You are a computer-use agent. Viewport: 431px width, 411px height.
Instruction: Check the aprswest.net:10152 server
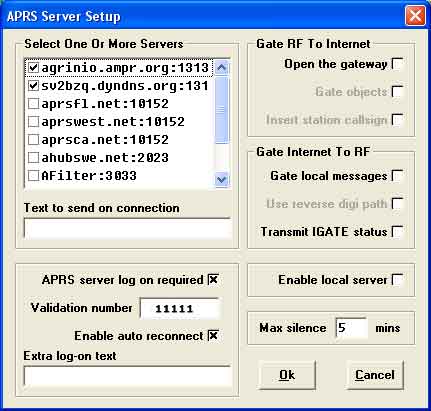click(33, 122)
